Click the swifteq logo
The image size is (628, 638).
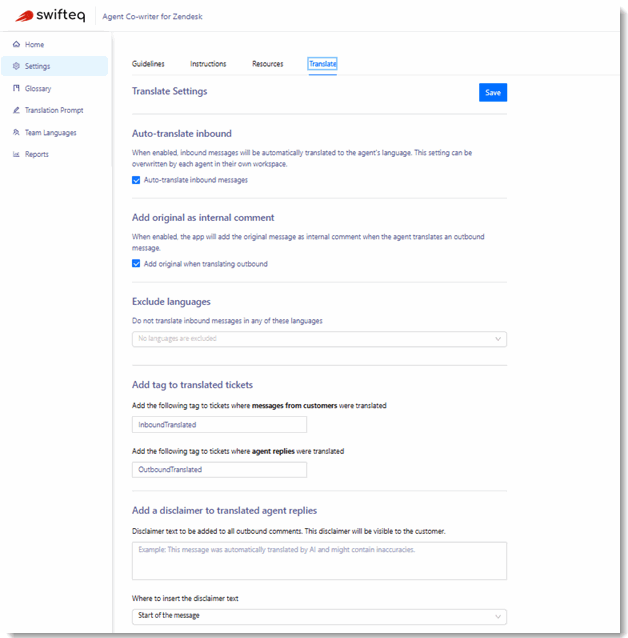click(x=50, y=16)
